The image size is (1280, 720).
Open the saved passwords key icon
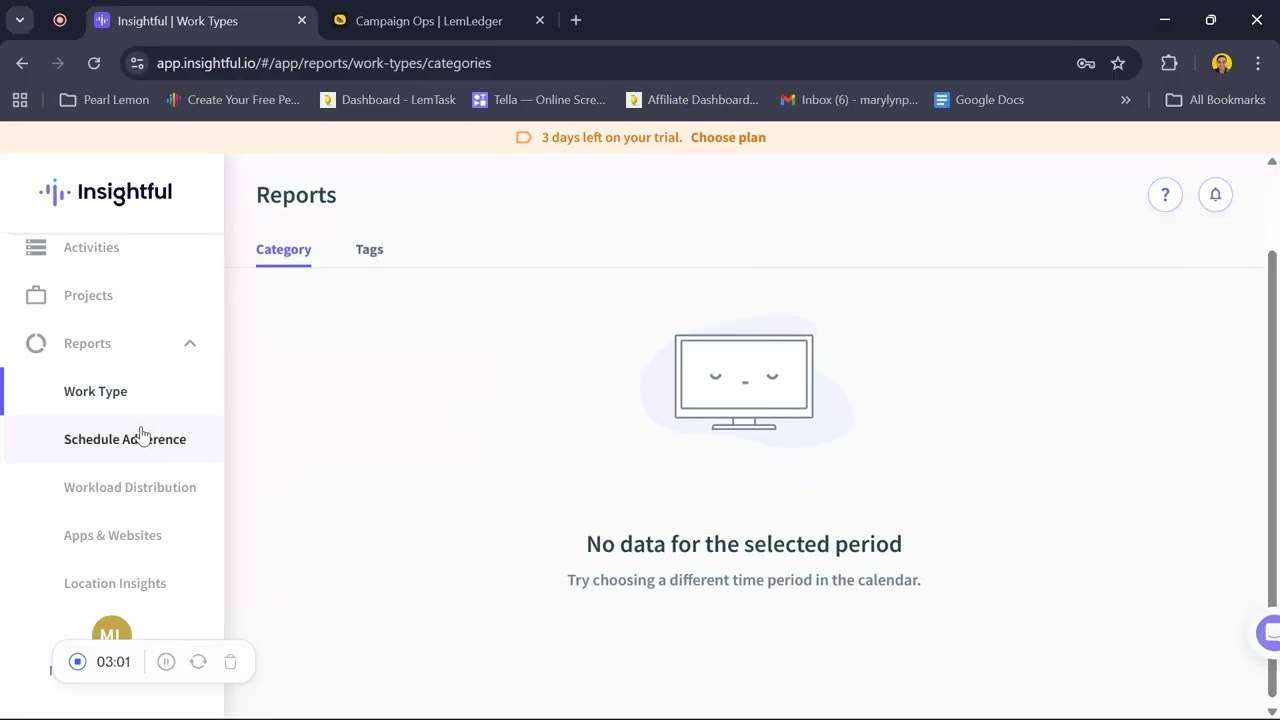click(x=1086, y=63)
